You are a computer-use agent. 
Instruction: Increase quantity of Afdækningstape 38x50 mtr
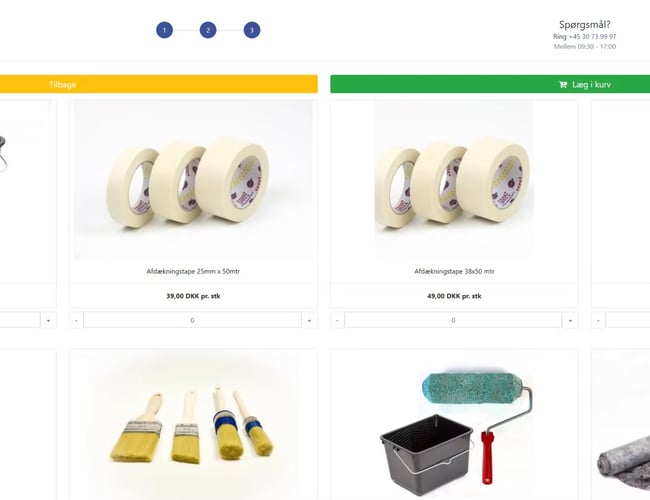pyautogui.click(x=570, y=320)
